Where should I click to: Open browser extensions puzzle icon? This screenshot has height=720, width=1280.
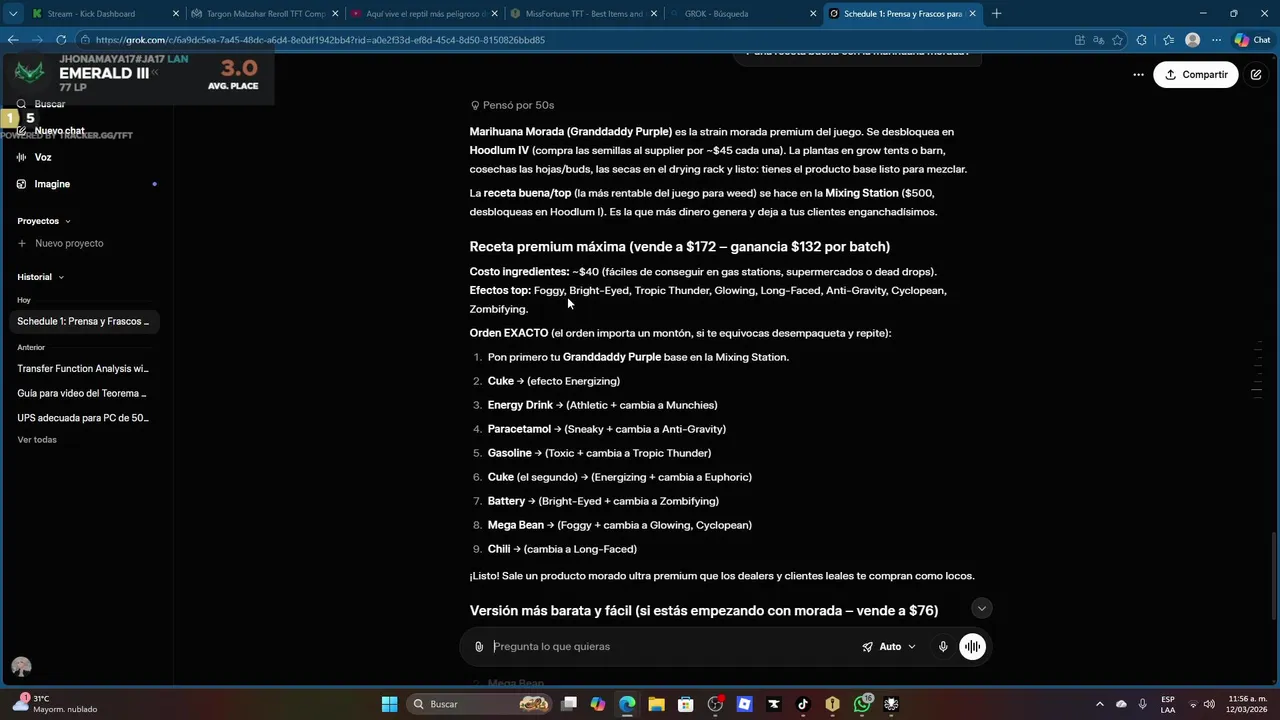pyautogui.click(x=1142, y=40)
